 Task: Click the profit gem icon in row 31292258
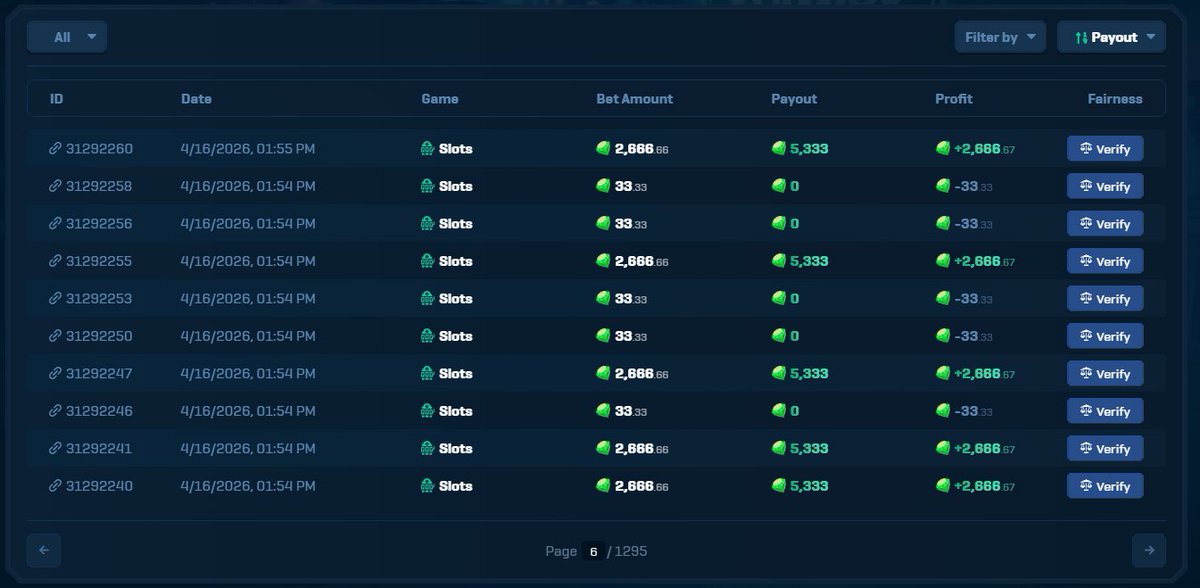click(x=943, y=186)
